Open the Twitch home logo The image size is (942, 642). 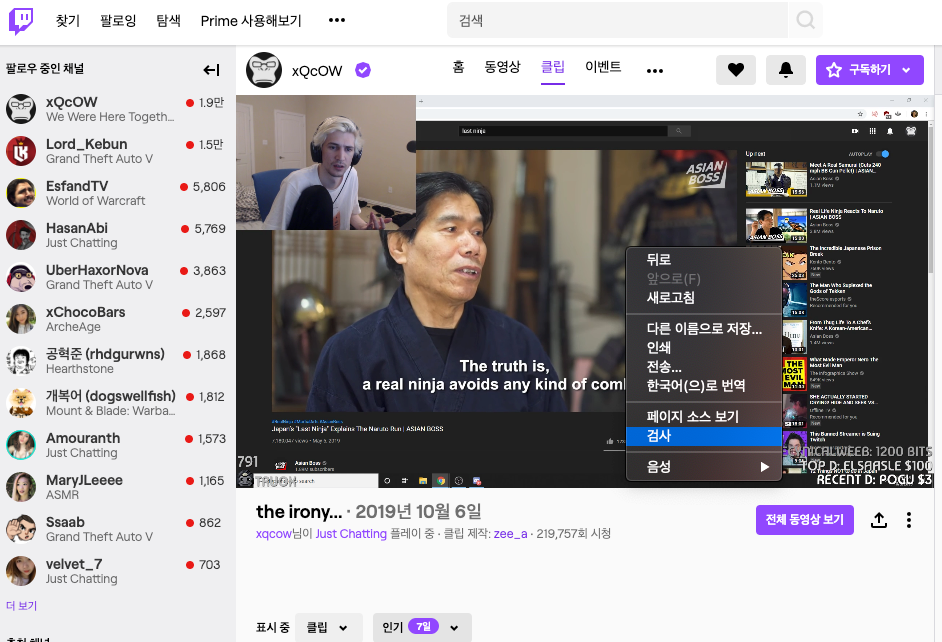click(21, 20)
